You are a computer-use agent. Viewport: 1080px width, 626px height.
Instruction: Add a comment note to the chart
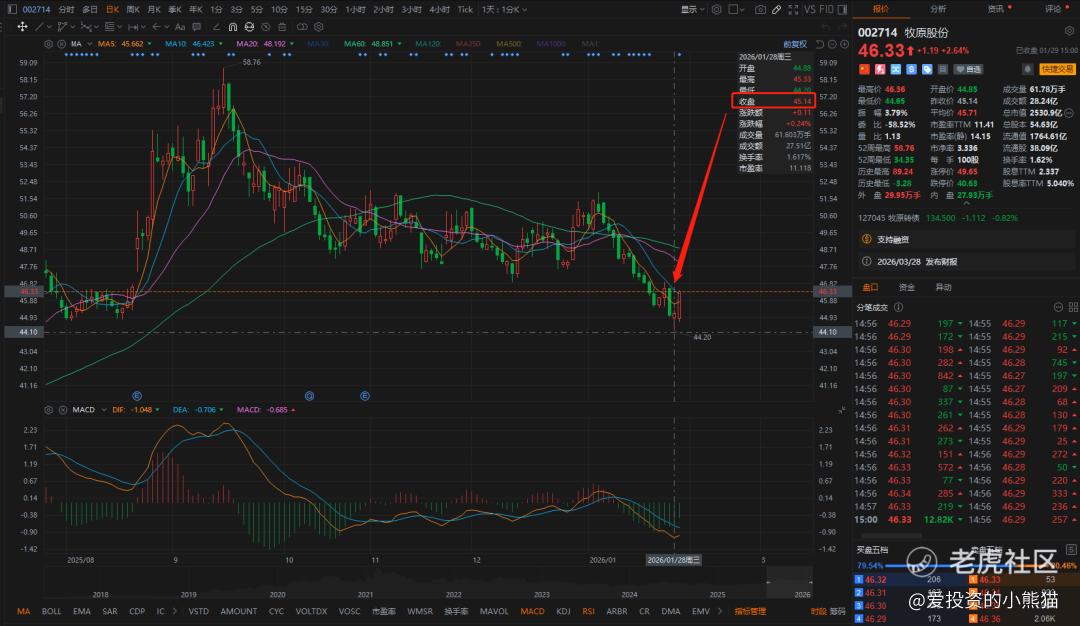tap(197, 27)
